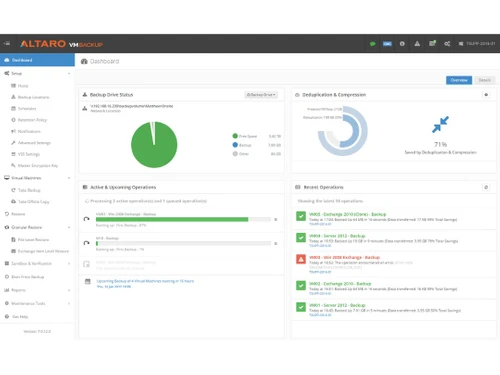This screenshot has width=500, height=375.
Task: Collapse the Virtual Machines section arrow
Action: tap(69, 178)
